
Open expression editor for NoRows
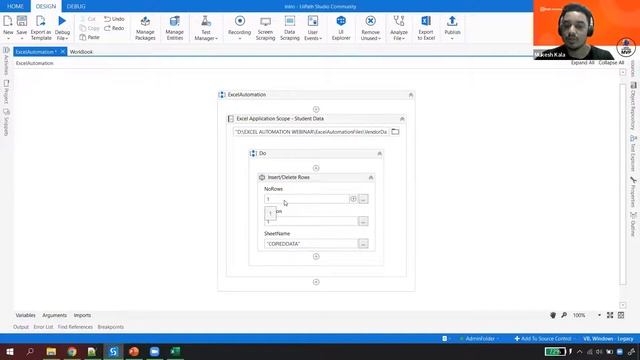click(x=363, y=199)
